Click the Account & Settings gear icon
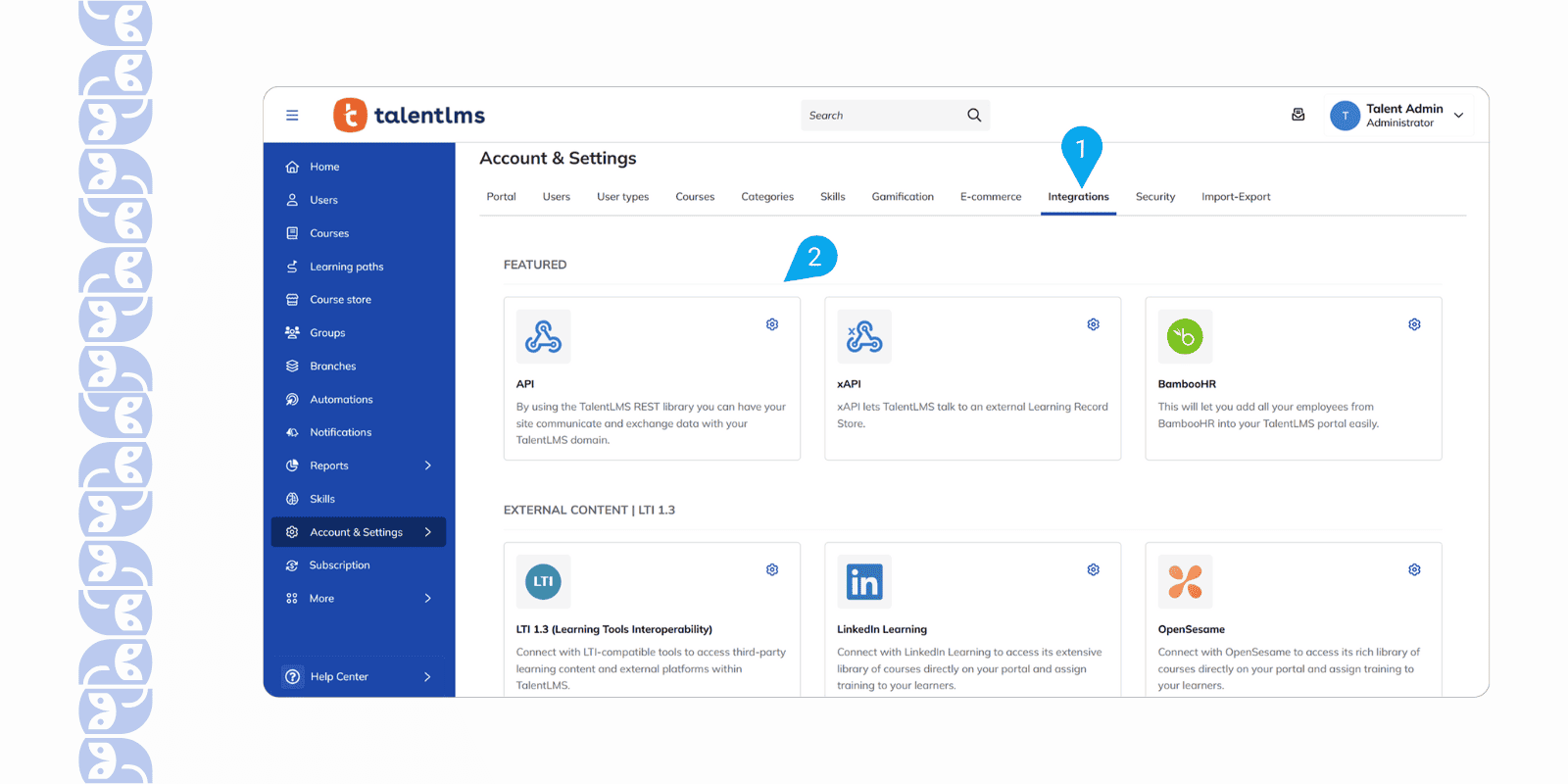This screenshot has height=784, width=1568. (x=292, y=532)
